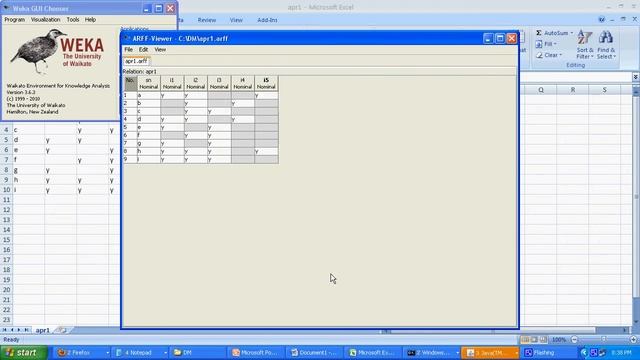Image resolution: width=640 pixels, height=360 pixels.
Task: Click the AutoSum sigma icon in Excel
Action: (x=539, y=33)
